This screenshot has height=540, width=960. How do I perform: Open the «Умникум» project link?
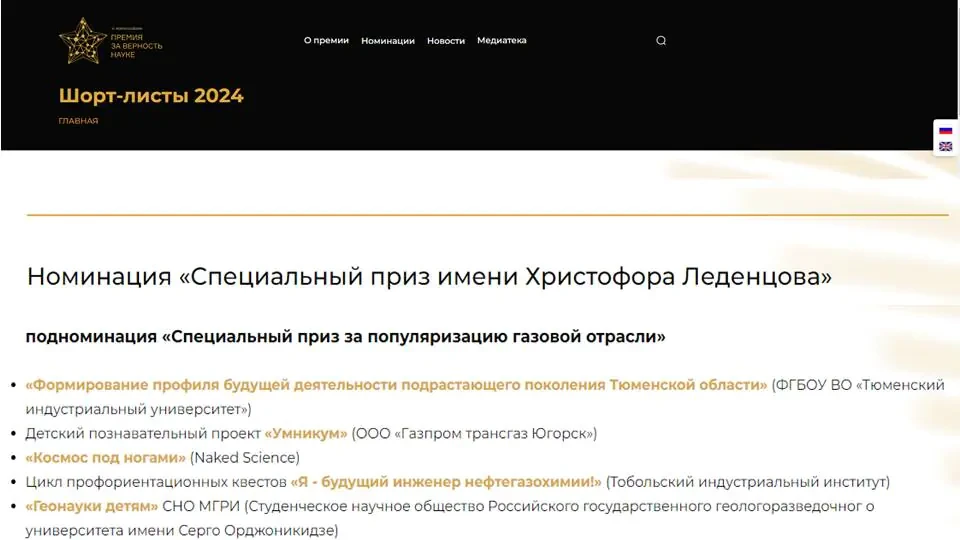tap(306, 433)
